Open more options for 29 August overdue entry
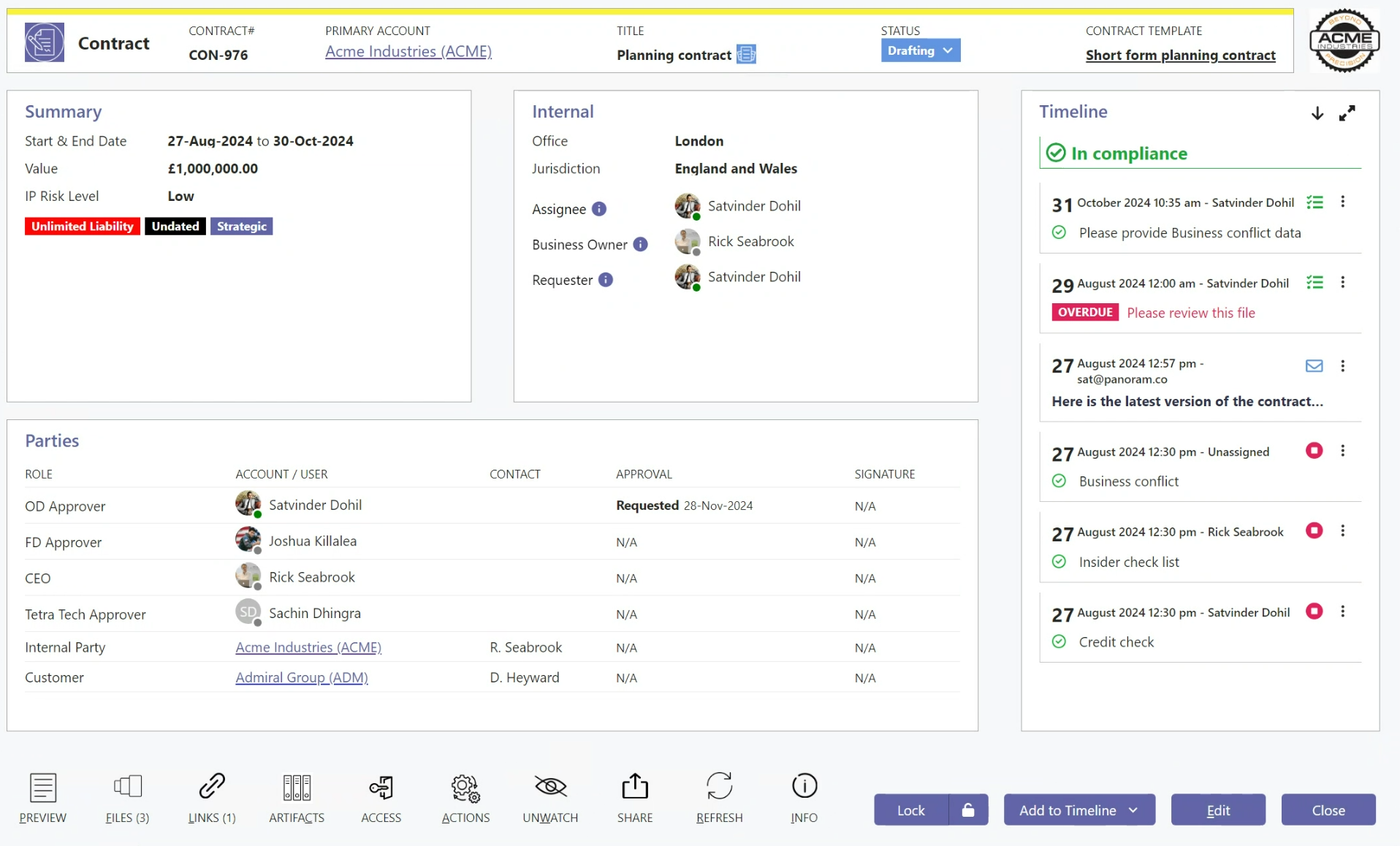This screenshot has width=1400, height=846. coord(1342,283)
